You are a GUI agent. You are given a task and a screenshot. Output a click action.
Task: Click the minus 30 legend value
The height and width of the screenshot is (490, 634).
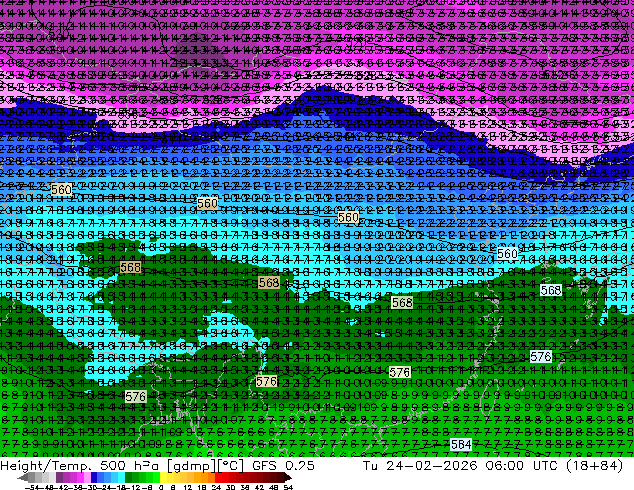(92, 488)
